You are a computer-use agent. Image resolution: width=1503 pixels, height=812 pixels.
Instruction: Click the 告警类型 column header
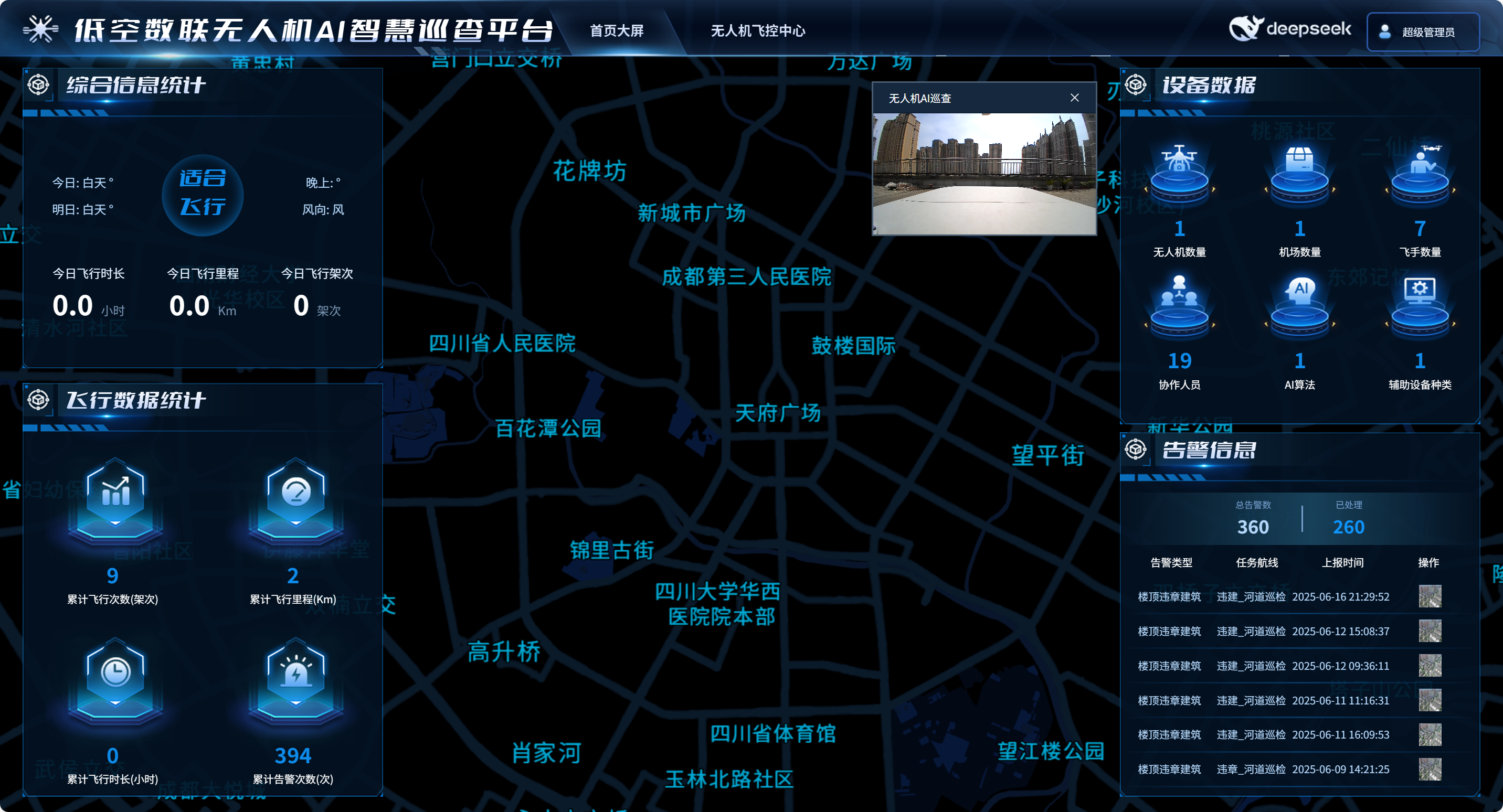point(1171,562)
